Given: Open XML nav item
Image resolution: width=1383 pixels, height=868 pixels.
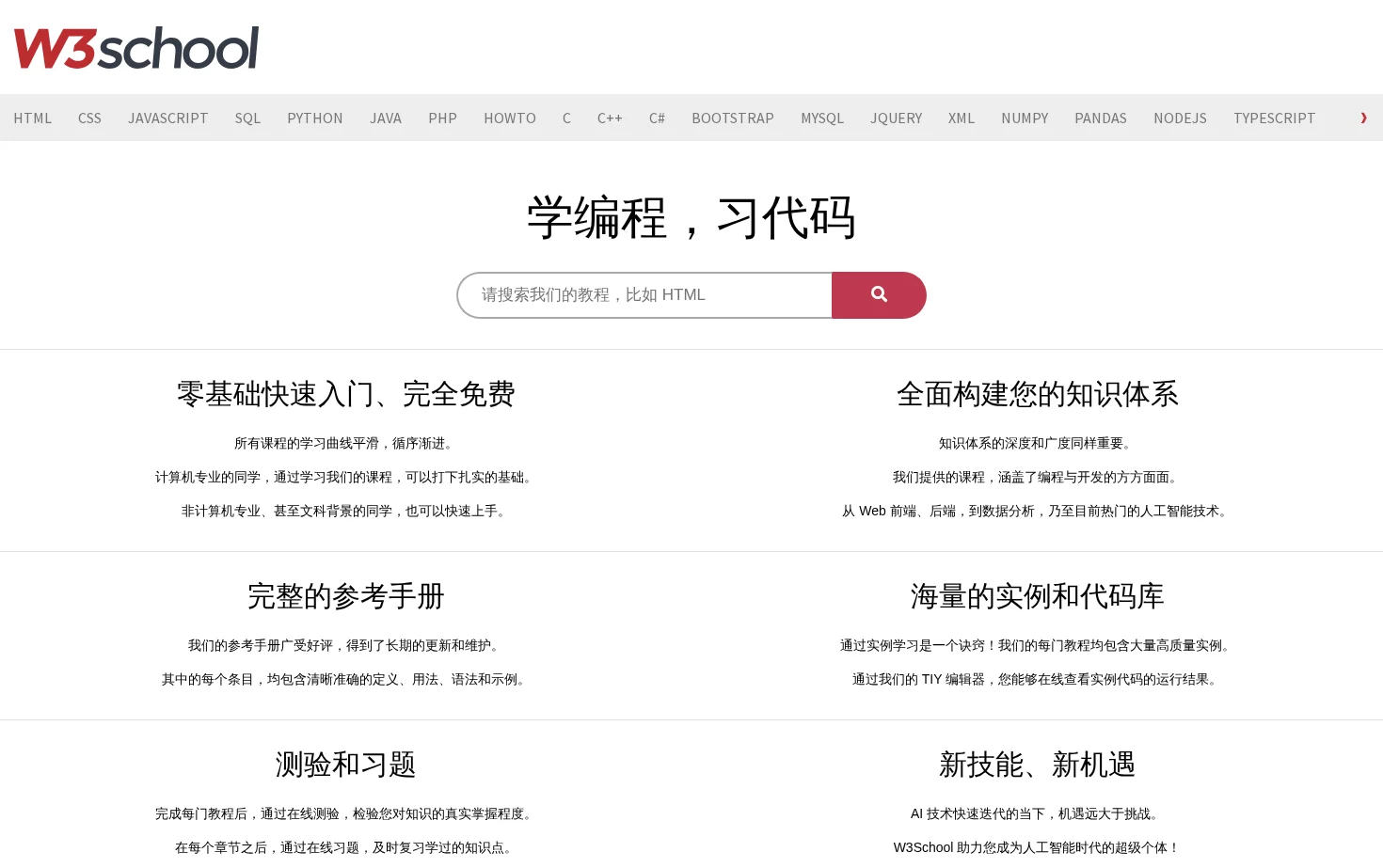Looking at the screenshot, I should 962,118.
